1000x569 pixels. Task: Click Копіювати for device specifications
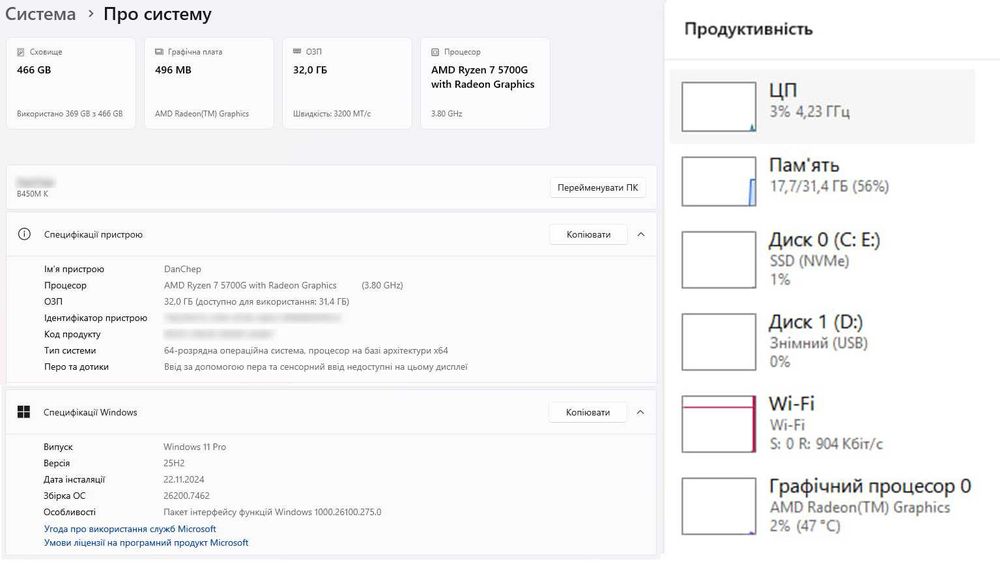[x=588, y=234]
